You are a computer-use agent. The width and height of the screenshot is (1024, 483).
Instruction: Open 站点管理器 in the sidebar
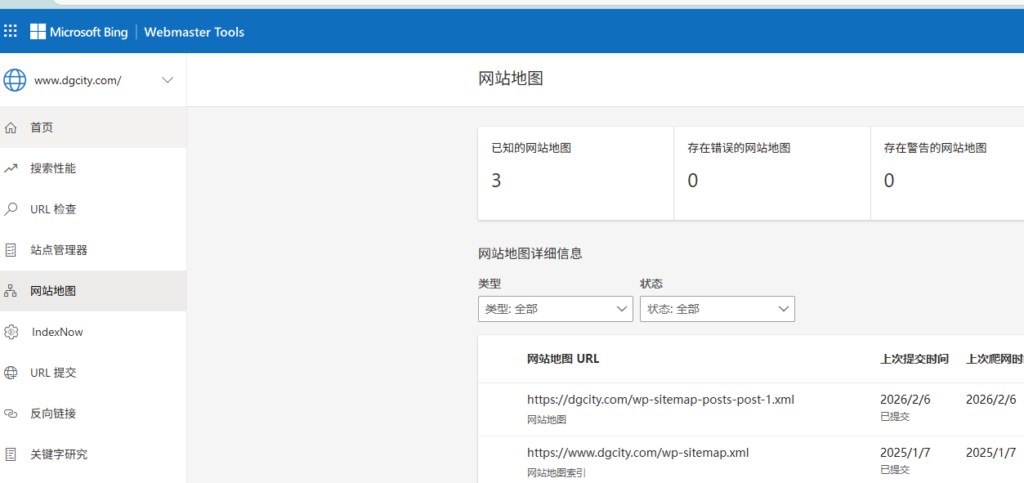pyautogui.click(x=93, y=250)
